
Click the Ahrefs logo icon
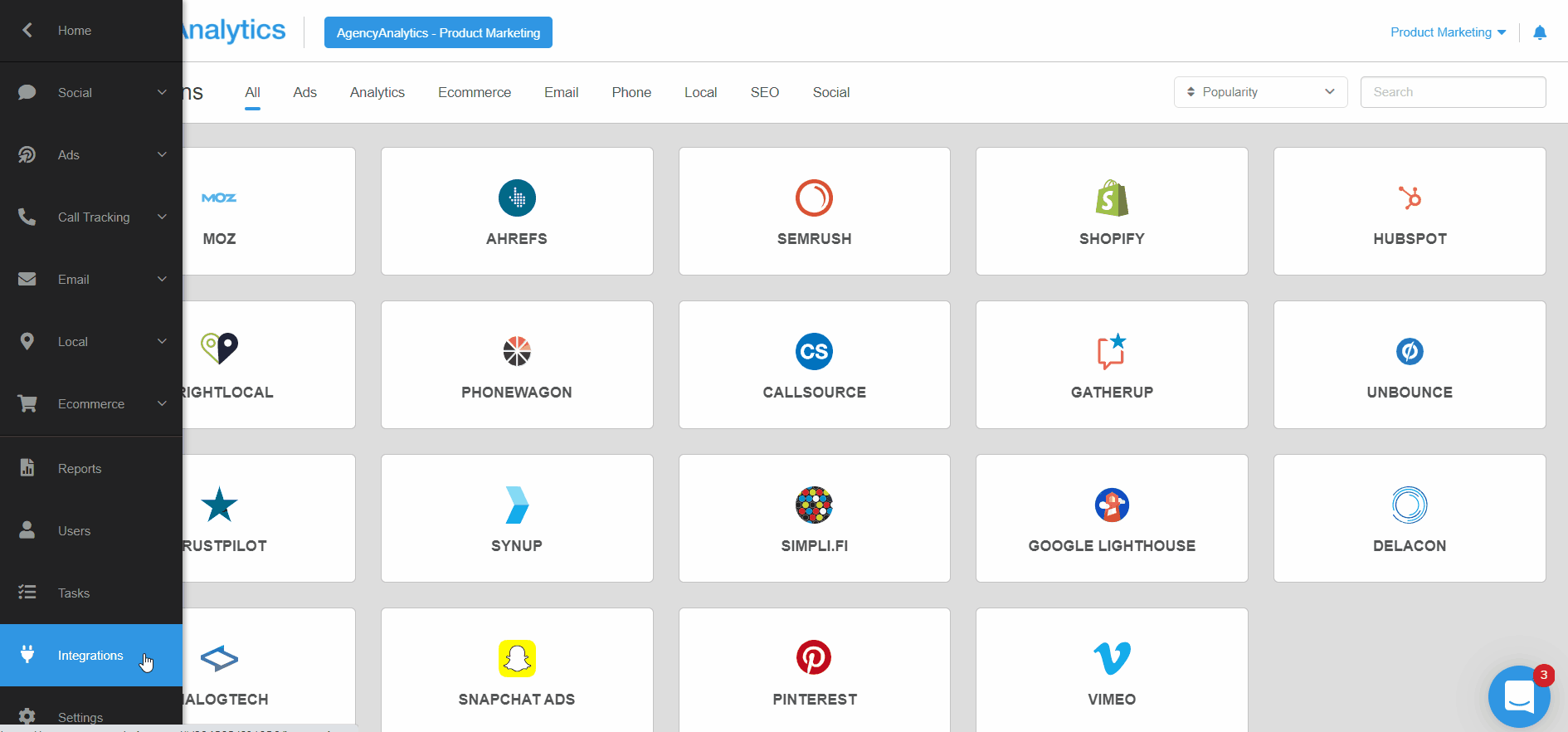click(x=517, y=198)
